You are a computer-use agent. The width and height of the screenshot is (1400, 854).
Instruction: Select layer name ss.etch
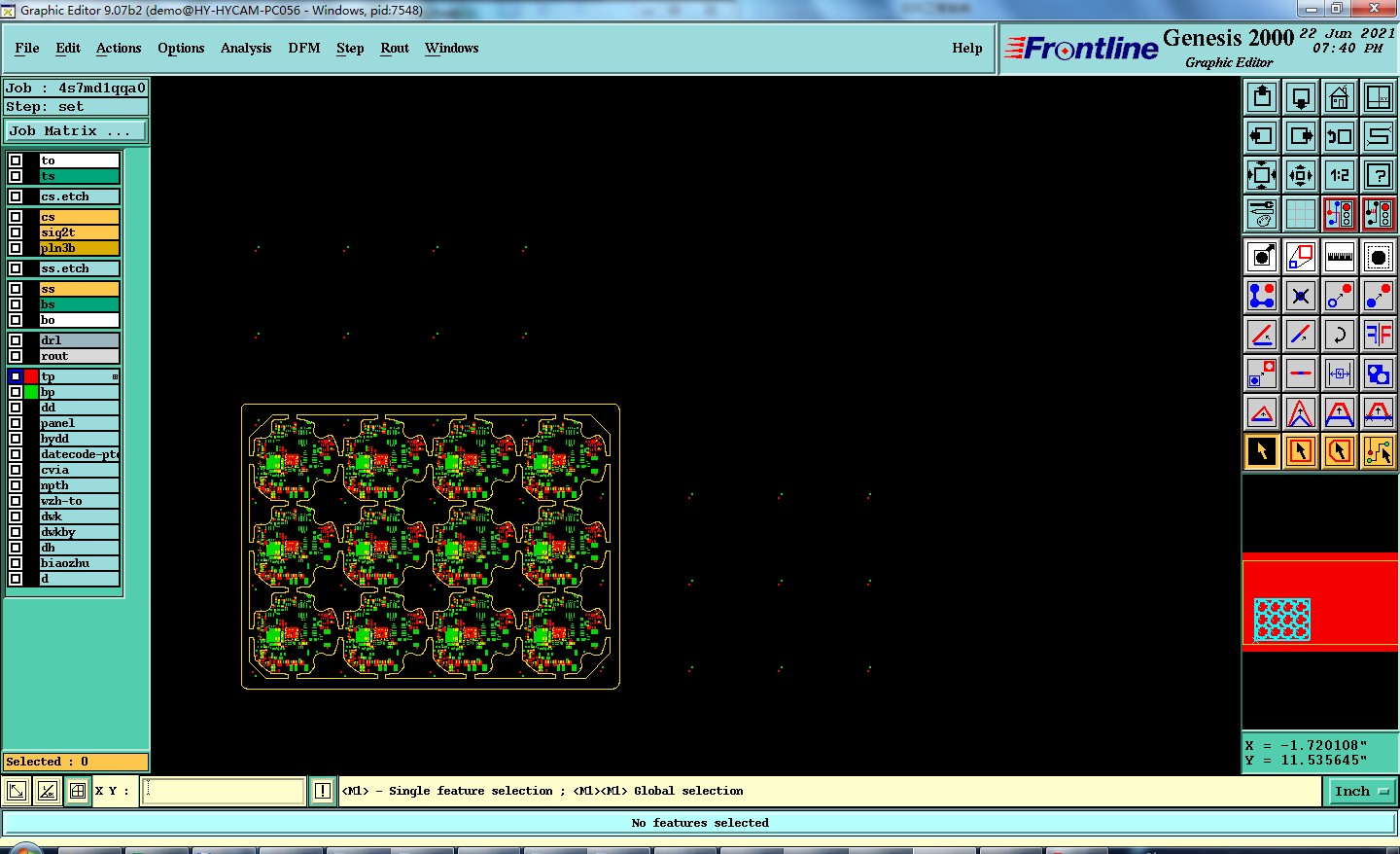click(x=80, y=268)
